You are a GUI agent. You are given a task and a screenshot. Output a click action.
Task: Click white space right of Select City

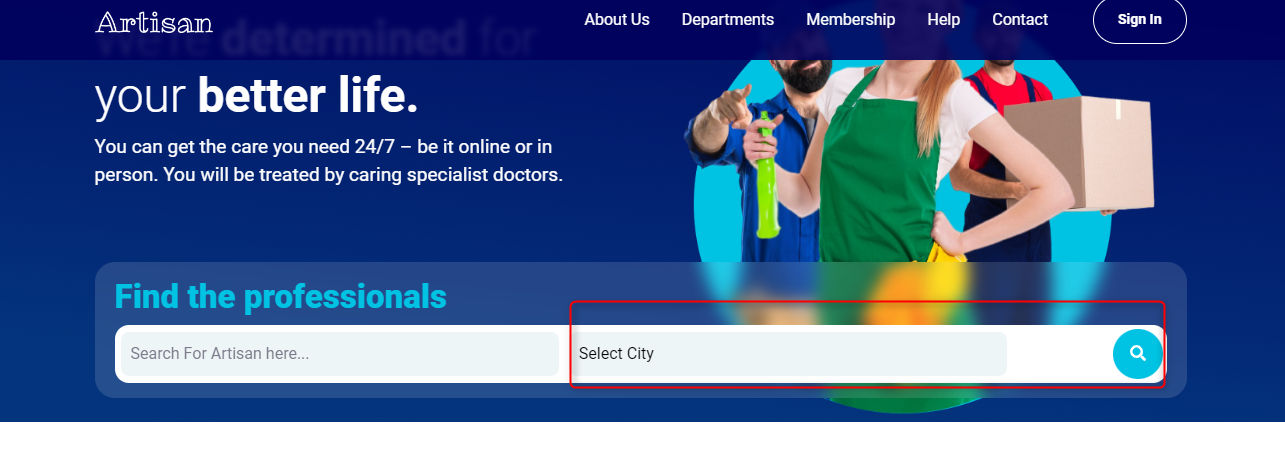click(x=1059, y=354)
